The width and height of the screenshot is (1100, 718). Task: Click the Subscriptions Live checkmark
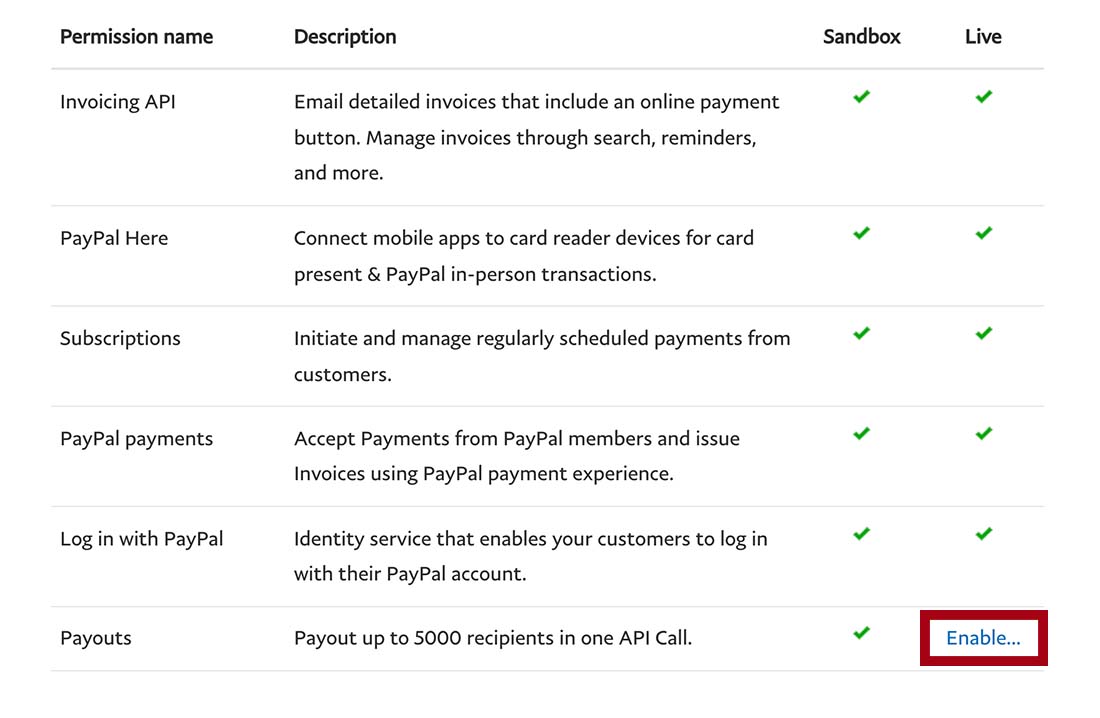pos(984,333)
